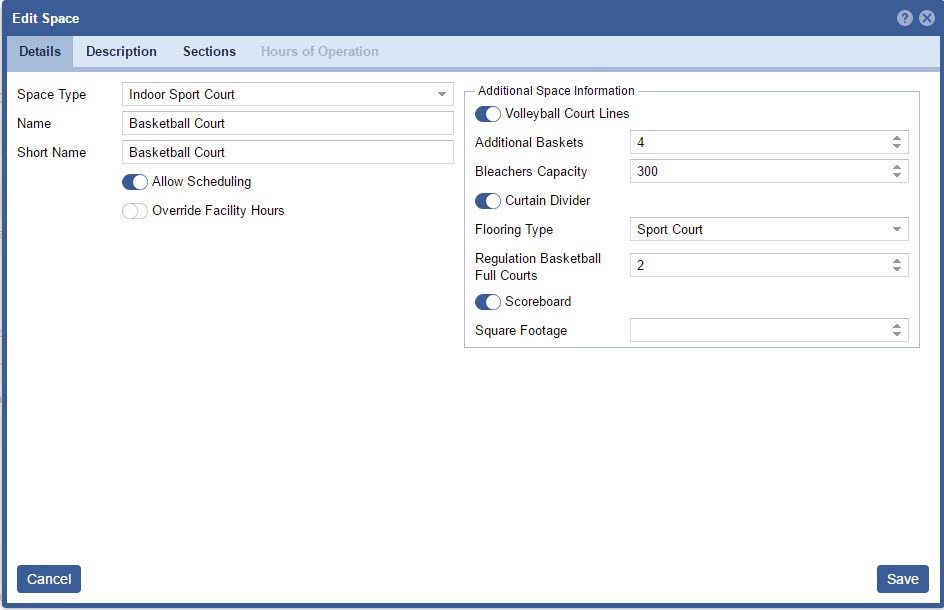Increase Regulation Basketball Full Courts value
The image size is (944, 610).
coord(897,260)
